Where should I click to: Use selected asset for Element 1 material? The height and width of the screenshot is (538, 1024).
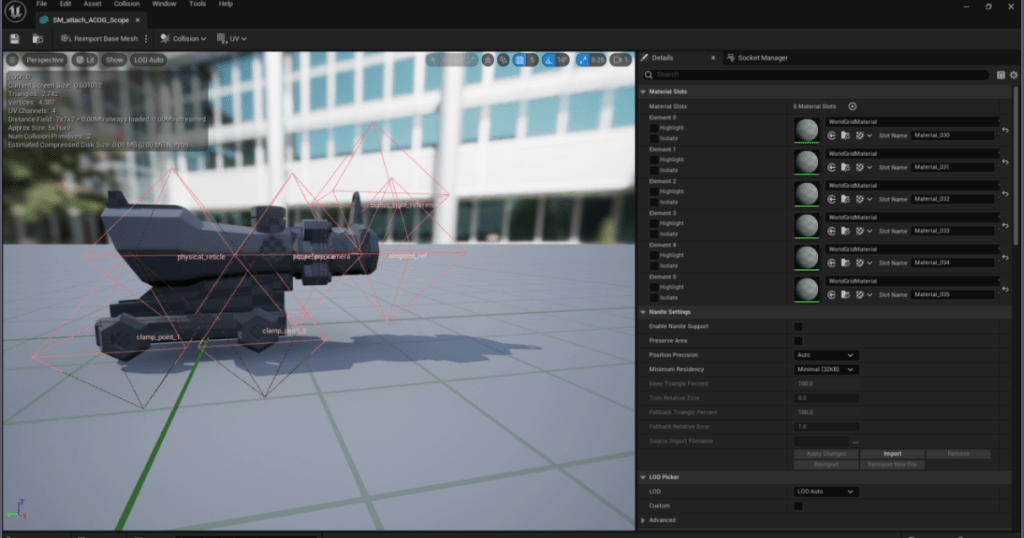[832, 167]
